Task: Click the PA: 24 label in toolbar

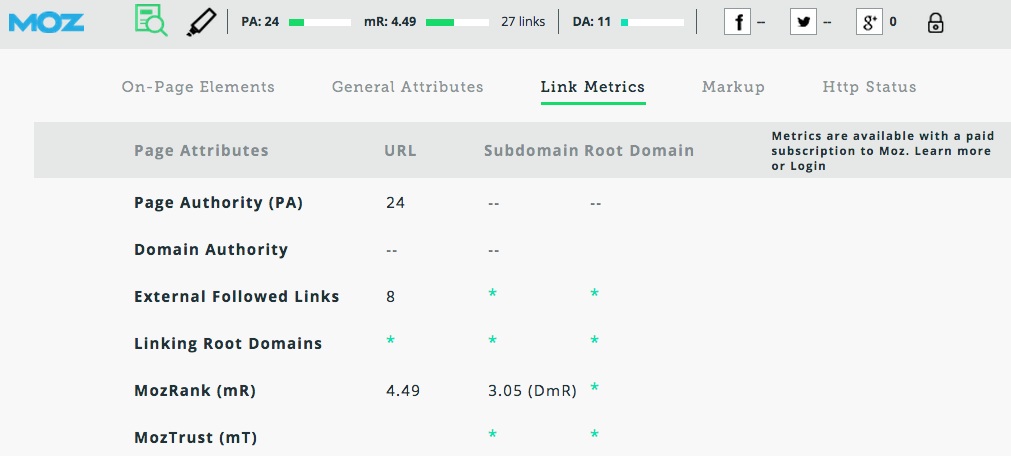Action: pos(260,22)
